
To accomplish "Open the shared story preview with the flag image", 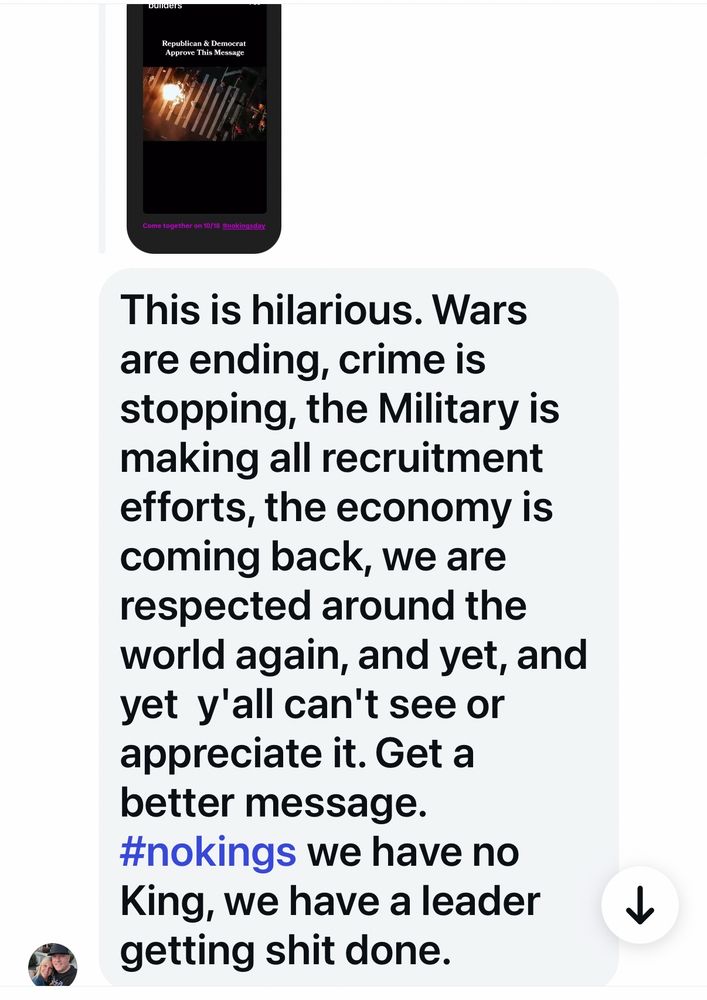I will tap(204, 128).
